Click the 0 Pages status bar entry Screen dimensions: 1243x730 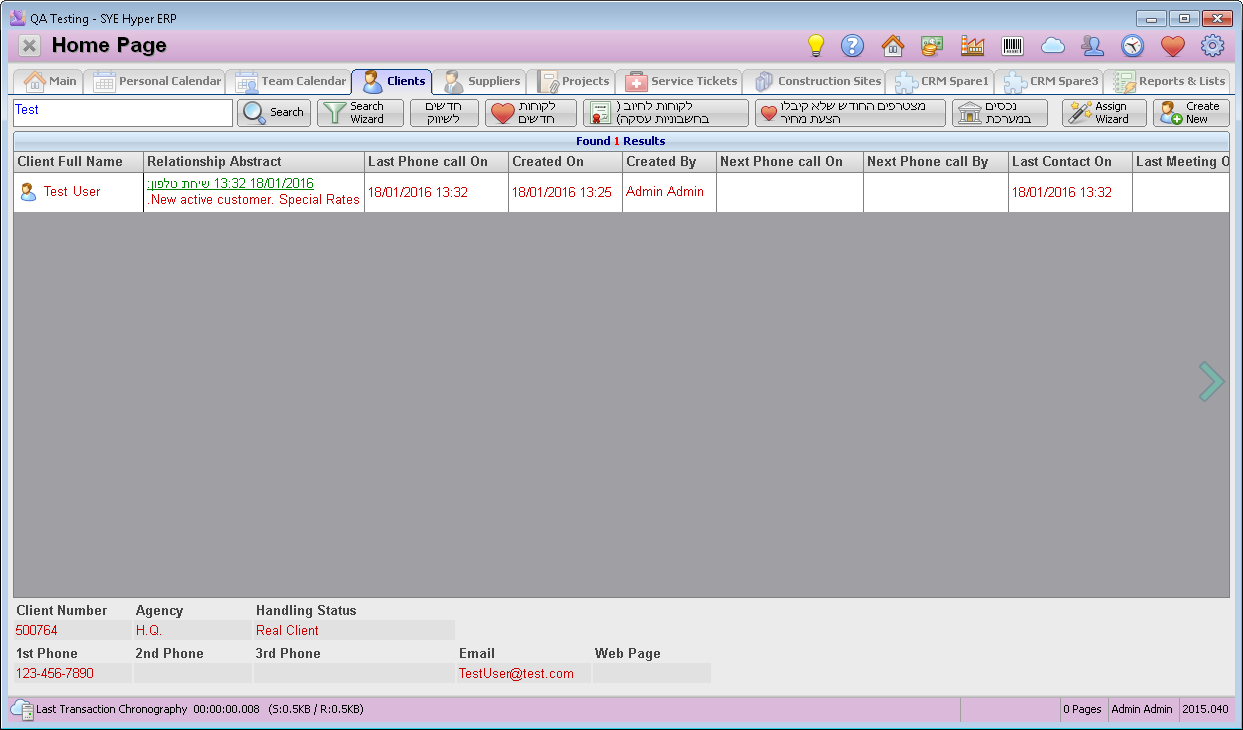[x=1083, y=709]
